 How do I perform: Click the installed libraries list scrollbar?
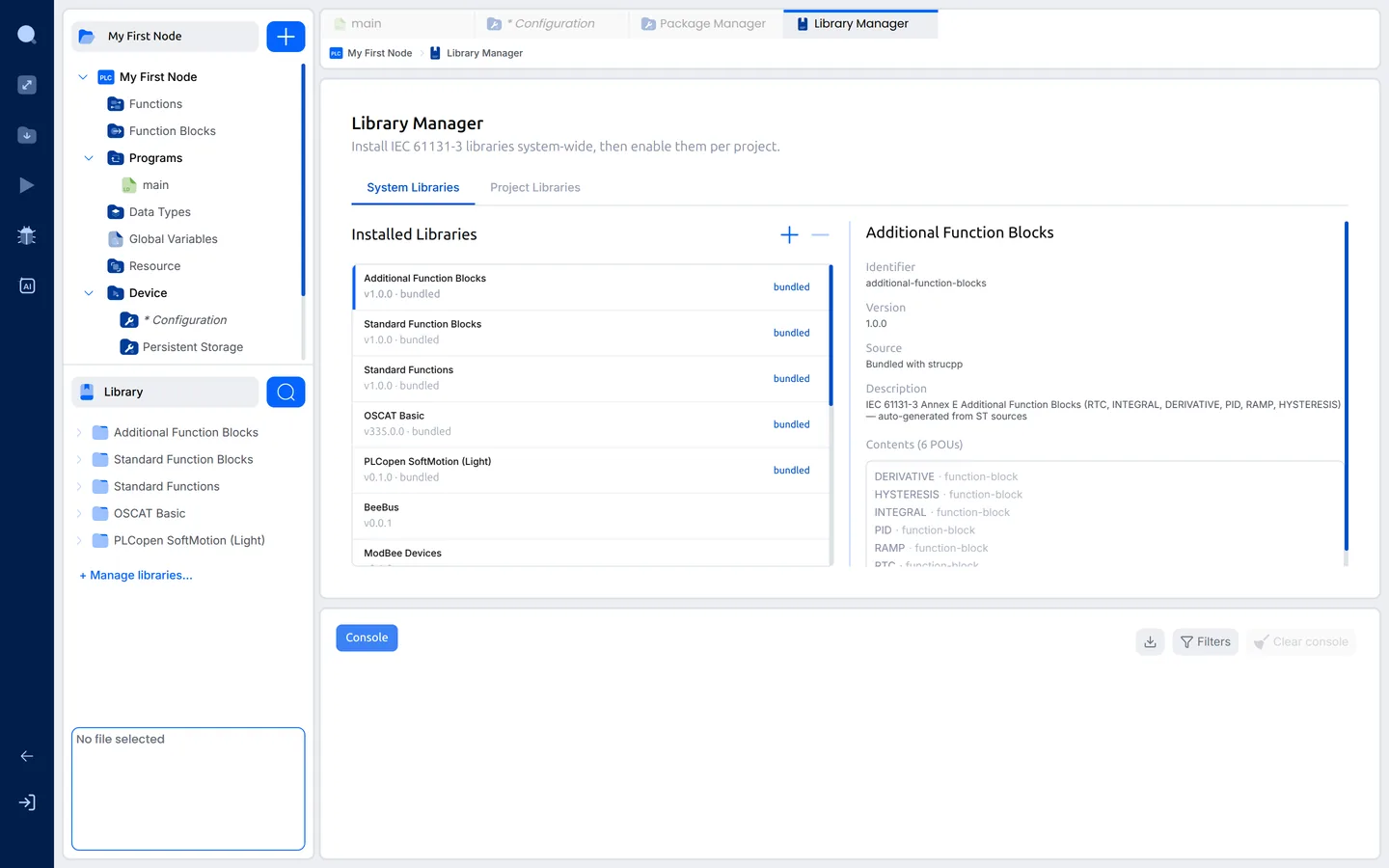(831, 336)
